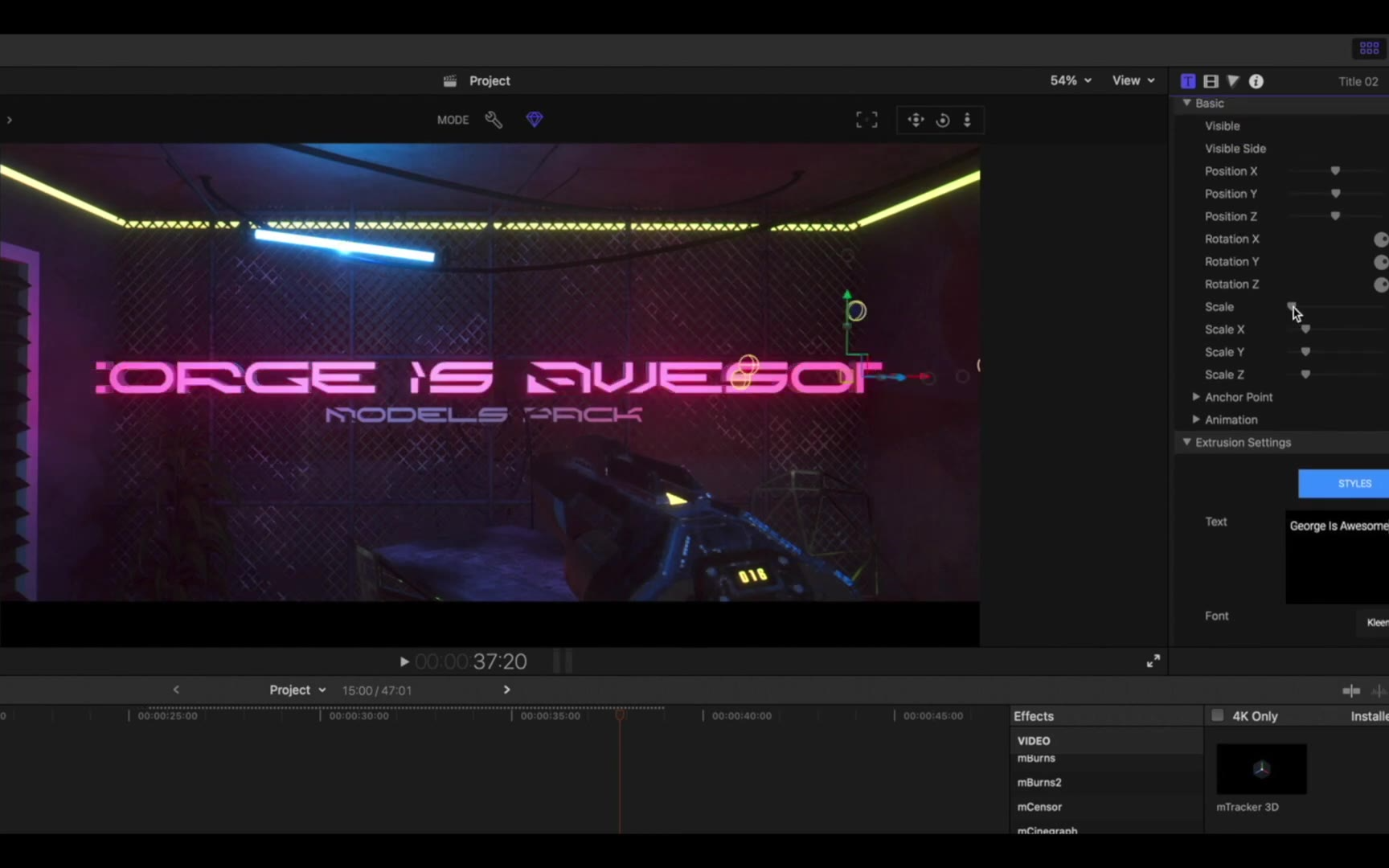Screen dimensions: 1389x868
Task: Open the Video inspector tab icon
Action: coord(1211,81)
